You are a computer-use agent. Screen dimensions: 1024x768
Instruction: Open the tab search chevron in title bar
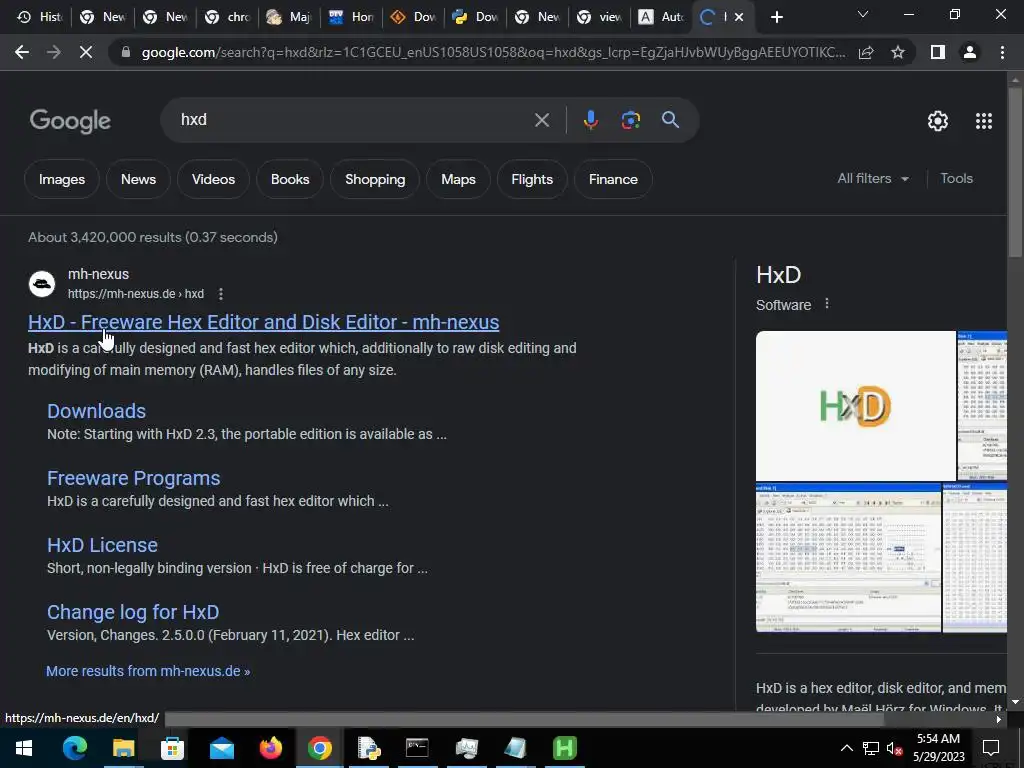click(863, 15)
